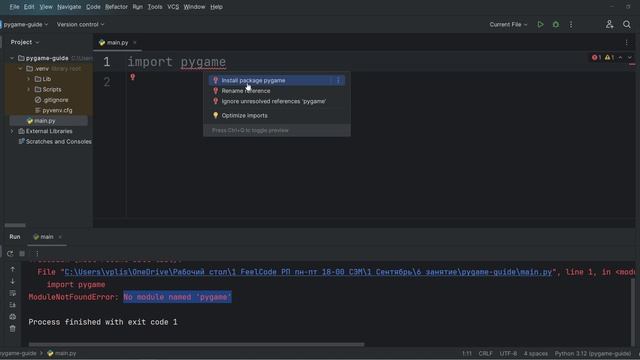The image size is (640, 360).
Task: Click the error count indicator
Action: (596, 58)
